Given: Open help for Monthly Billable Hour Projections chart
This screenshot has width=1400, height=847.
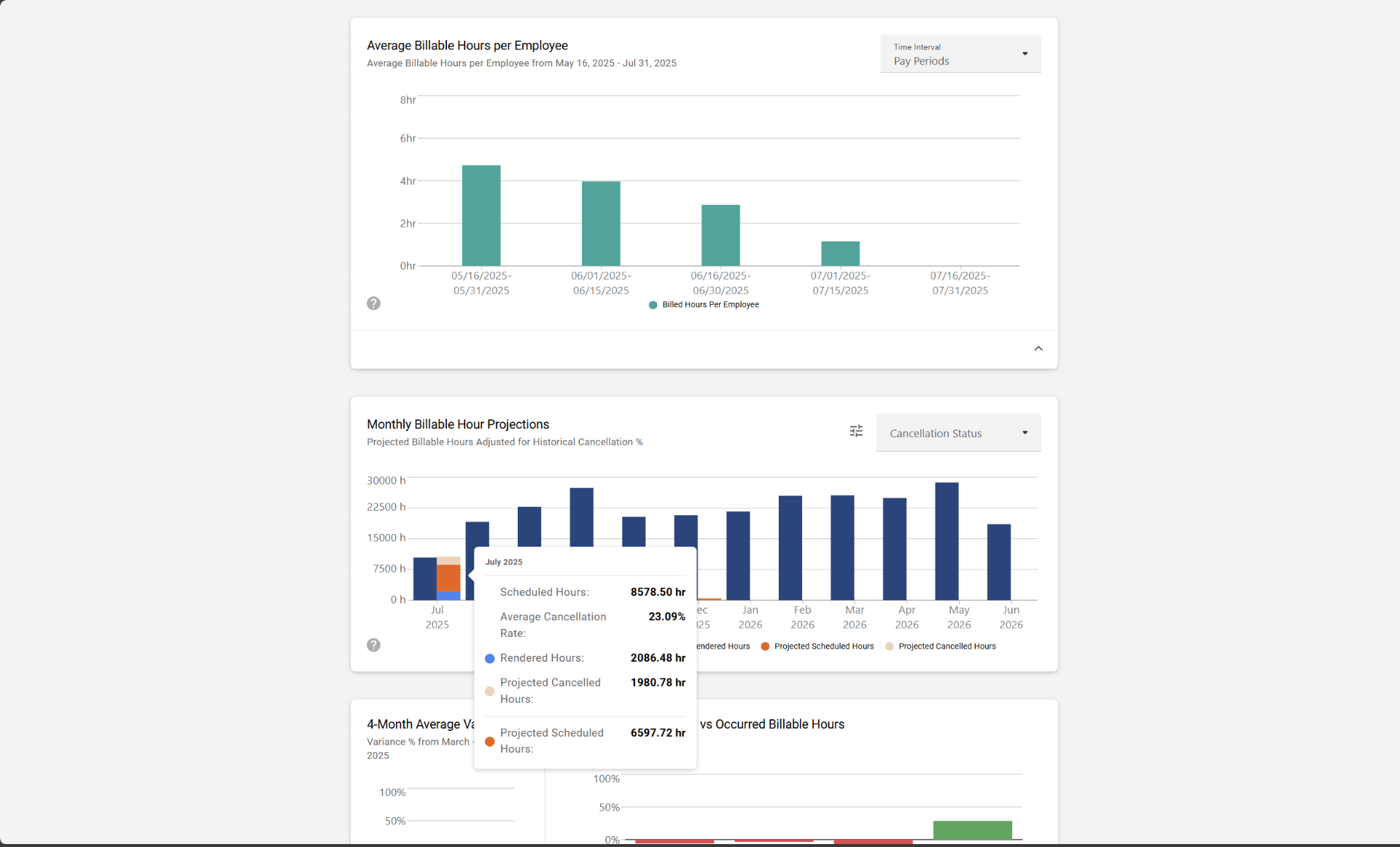Looking at the screenshot, I should [x=373, y=645].
